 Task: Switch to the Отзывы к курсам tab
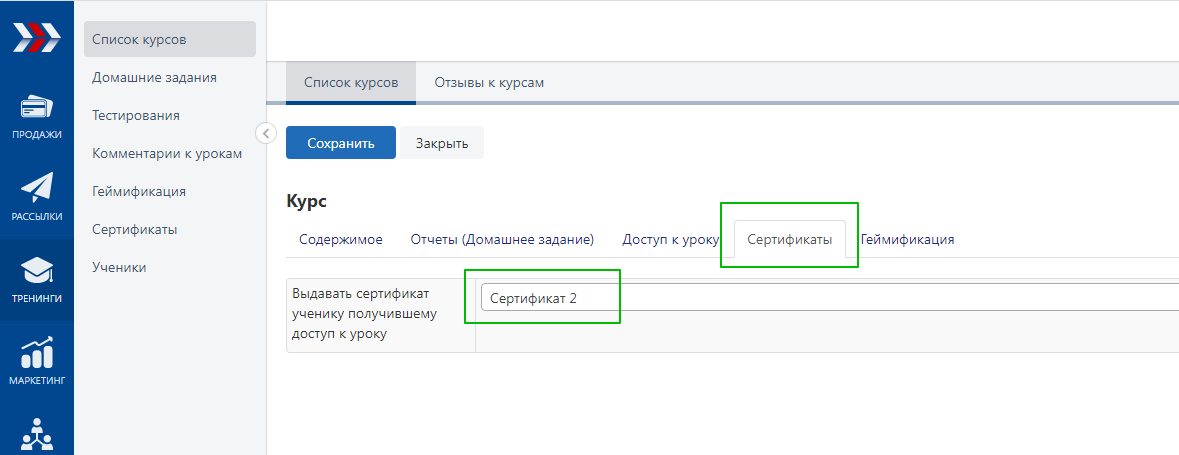(x=489, y=83)
